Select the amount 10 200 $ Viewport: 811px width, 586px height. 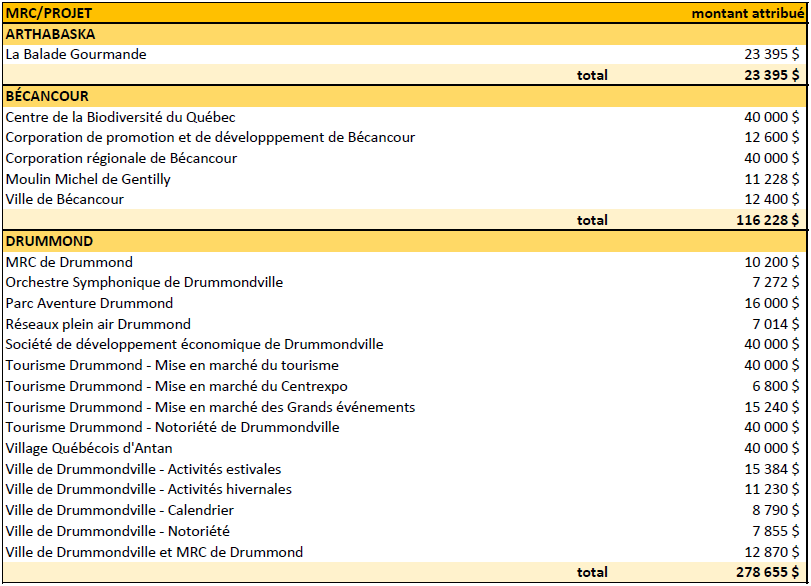click(772, 262)
